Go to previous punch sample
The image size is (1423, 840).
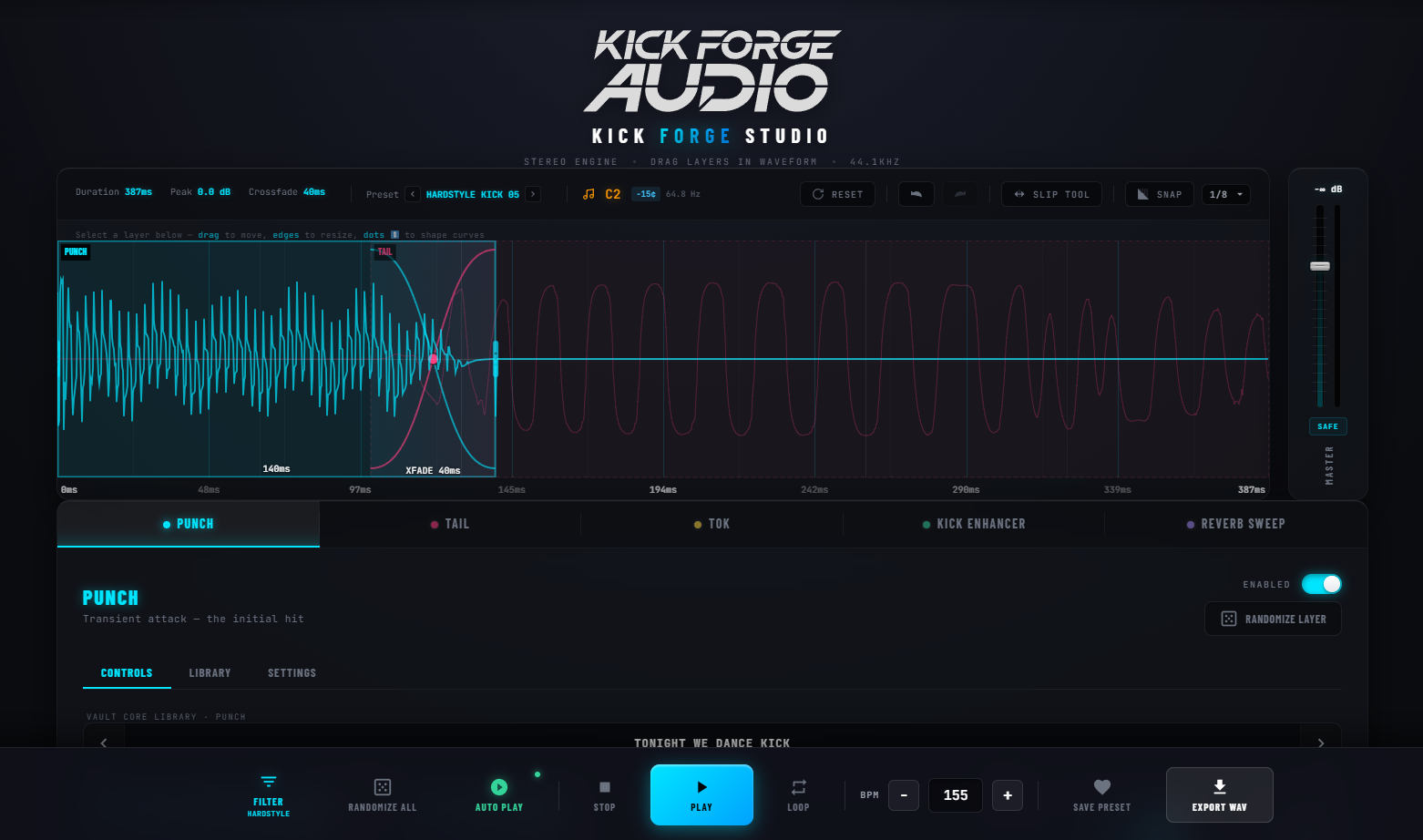click(104, 743)
